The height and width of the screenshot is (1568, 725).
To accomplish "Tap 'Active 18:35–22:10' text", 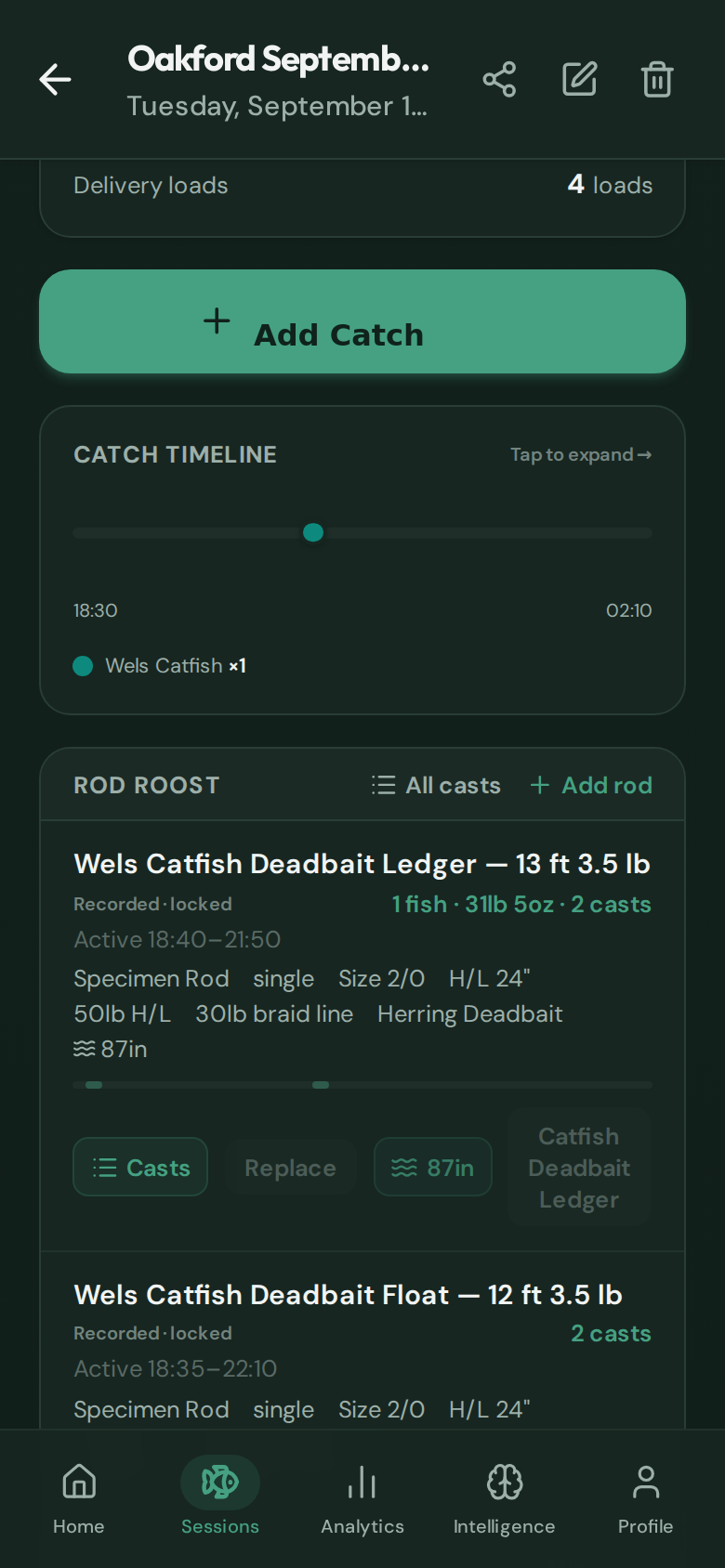I will coord(176,1368).
